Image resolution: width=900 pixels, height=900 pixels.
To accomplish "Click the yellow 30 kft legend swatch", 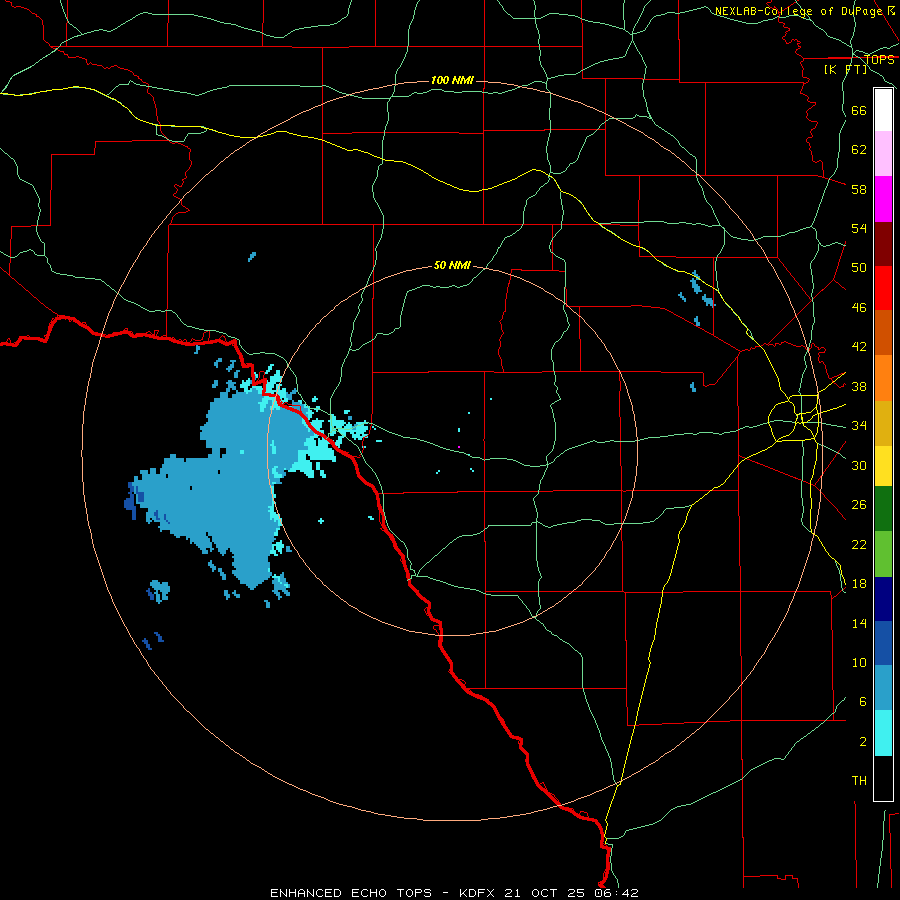I will point(883,466).
